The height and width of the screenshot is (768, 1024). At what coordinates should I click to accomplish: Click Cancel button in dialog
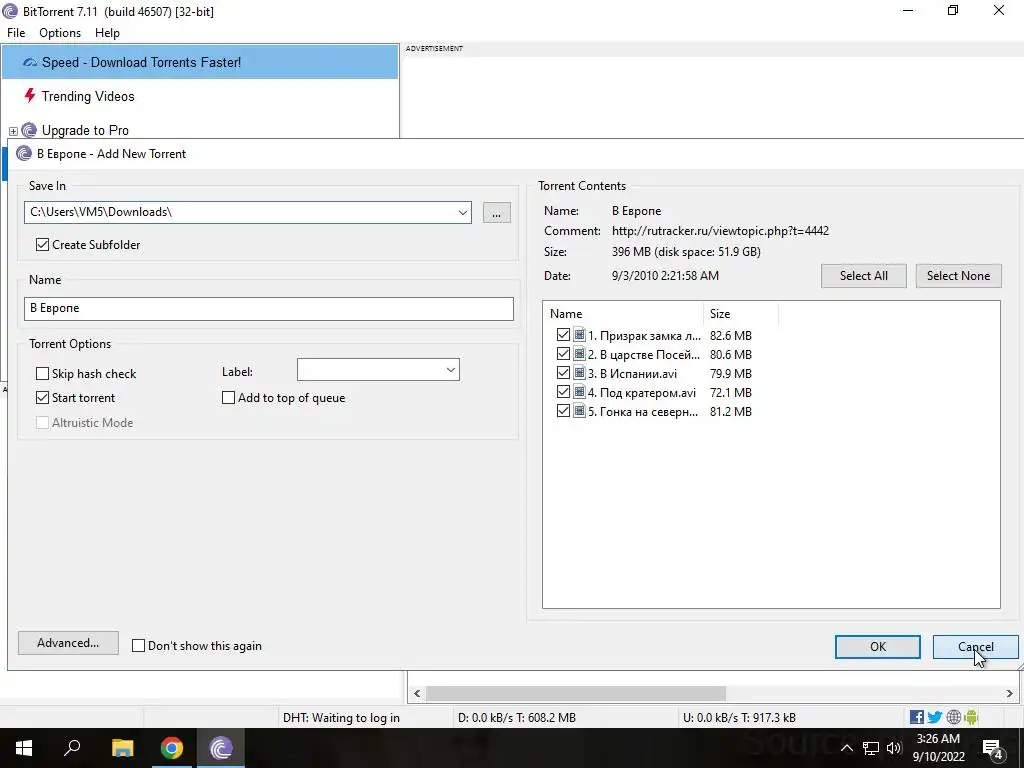[x=976, y=647]
